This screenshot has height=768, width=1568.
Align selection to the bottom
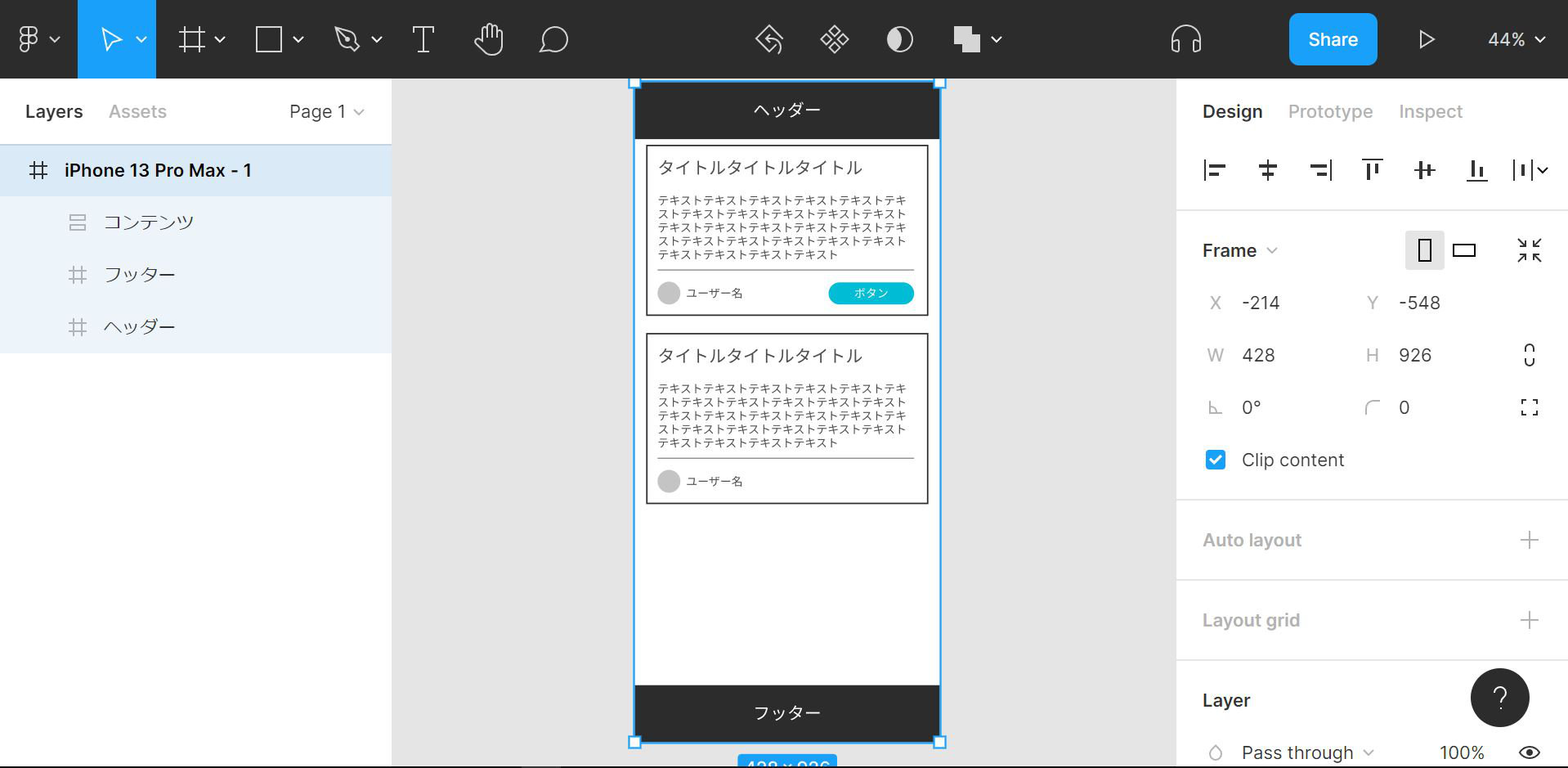tap(1476, 170)
